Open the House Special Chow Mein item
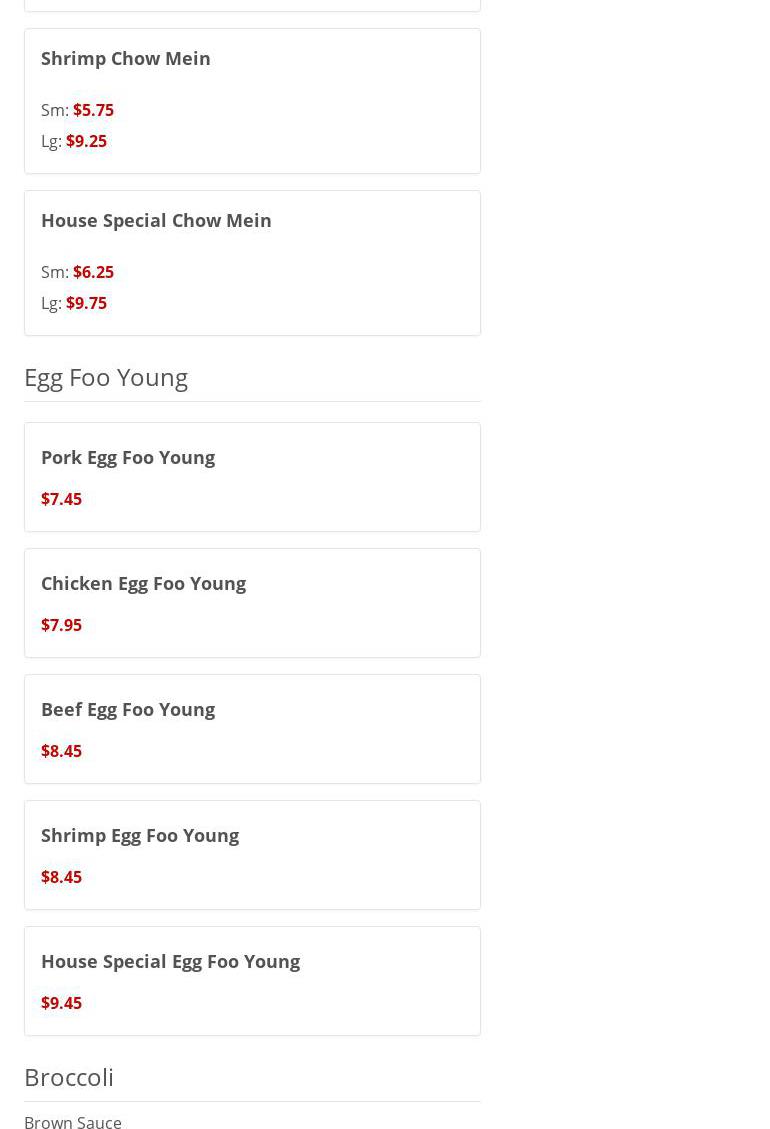Screen dimensions: 770x1129 pyautogui.click(x=156, y=220)
